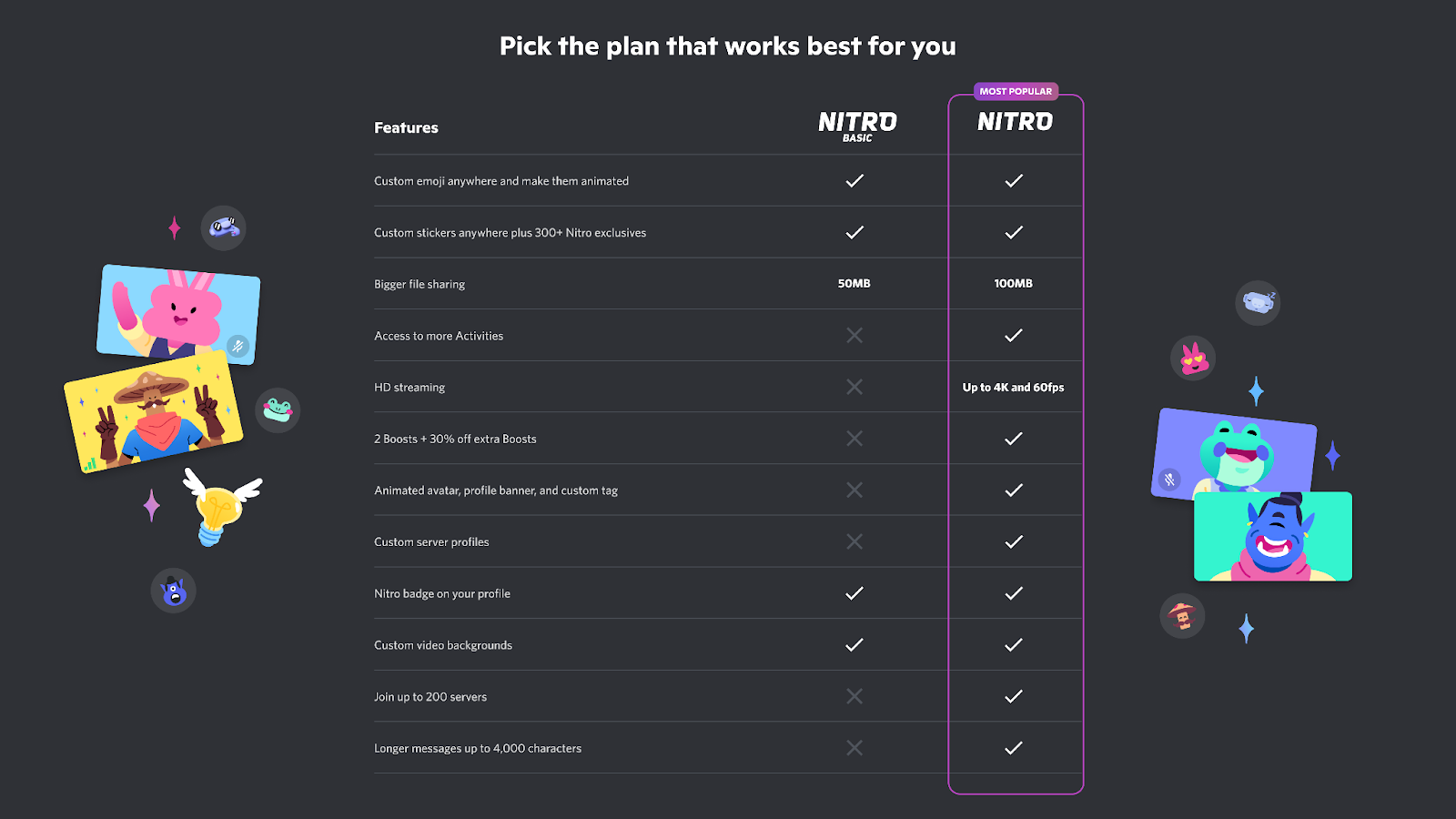Click the checkmark for Custom emoji under Nitro
This screenshot has width=1456, height=819.
click(x=1014, y=180)
